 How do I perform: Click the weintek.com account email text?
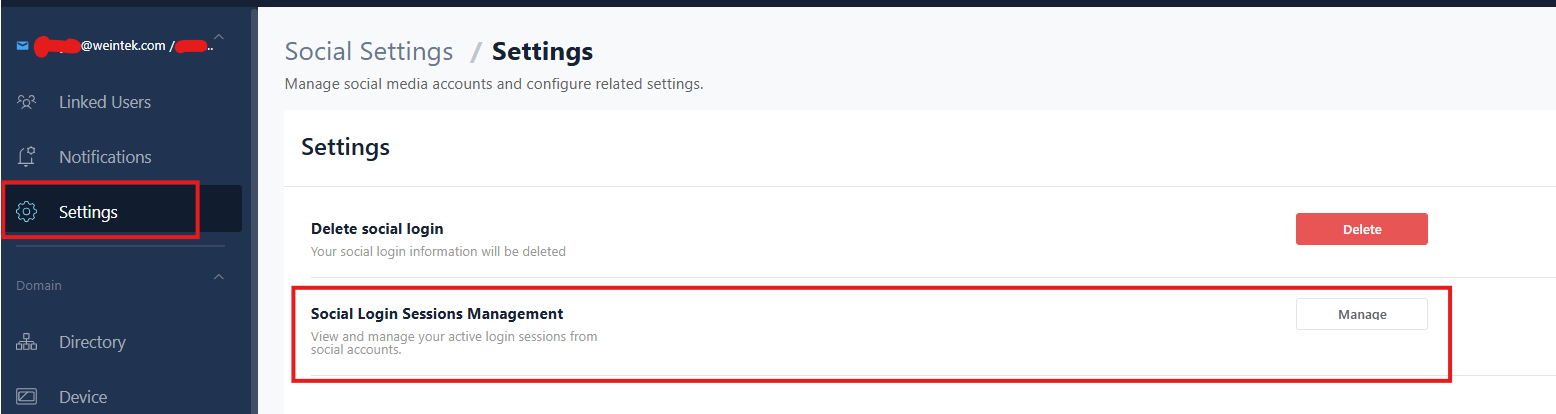pos(122,45)
